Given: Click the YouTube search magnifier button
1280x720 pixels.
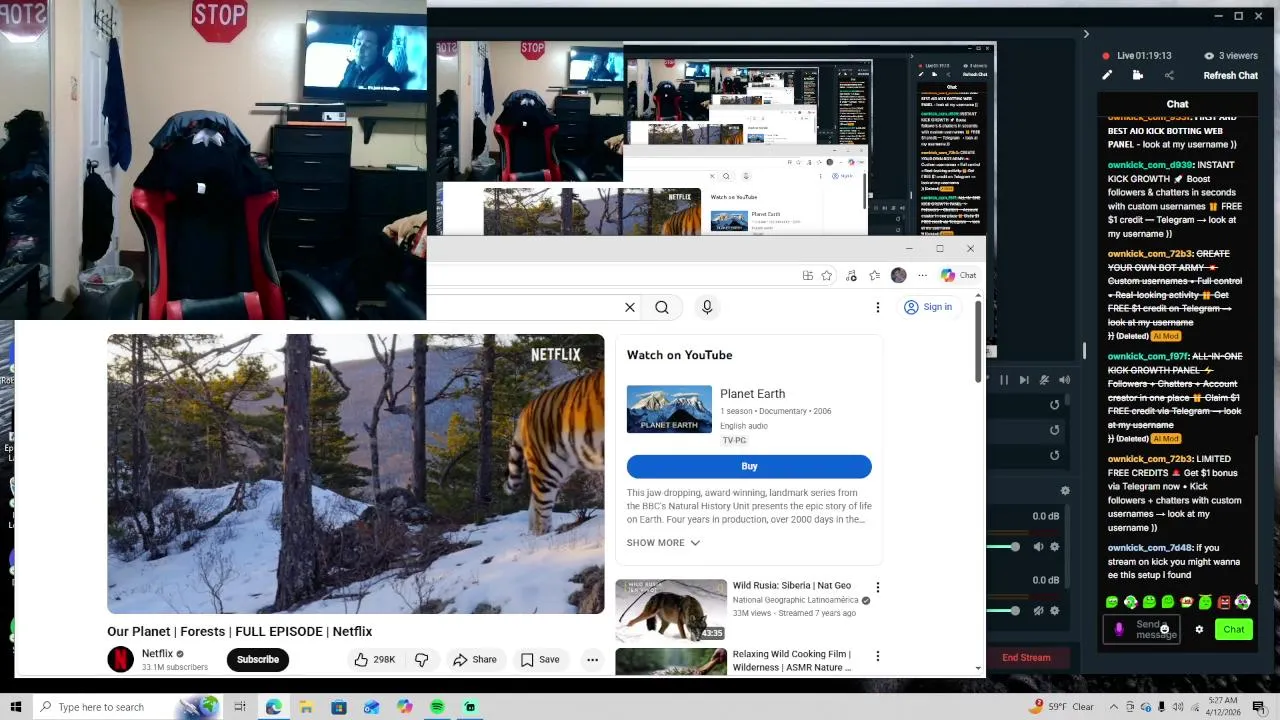Looking at the screenshot, I should [662, 308].
